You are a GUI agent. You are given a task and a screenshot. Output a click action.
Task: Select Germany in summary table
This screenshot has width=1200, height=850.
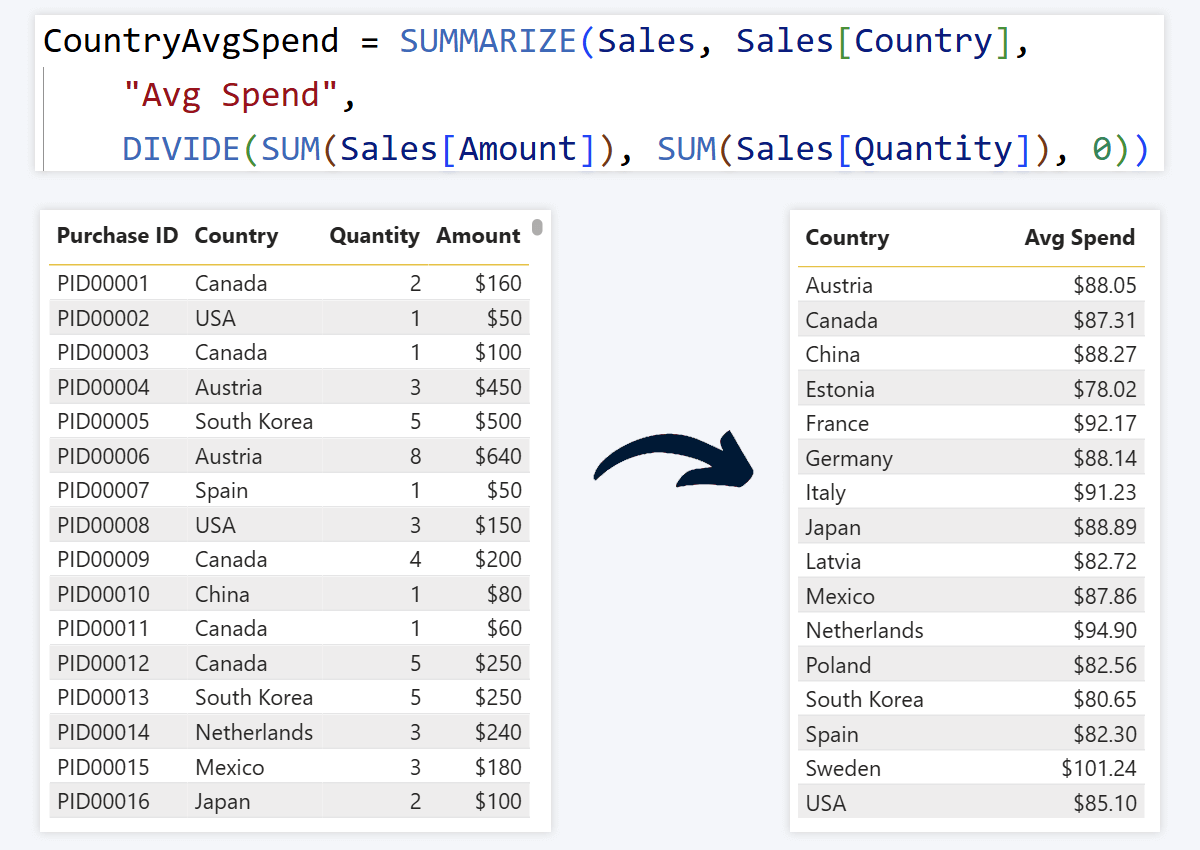[x=849, y=459]
